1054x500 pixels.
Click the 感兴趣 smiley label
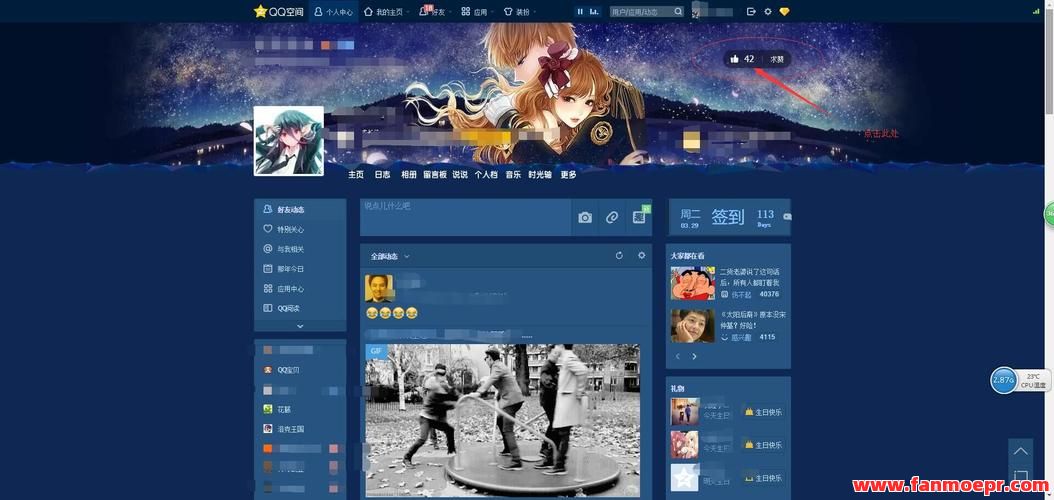click(x=739, y=337)
